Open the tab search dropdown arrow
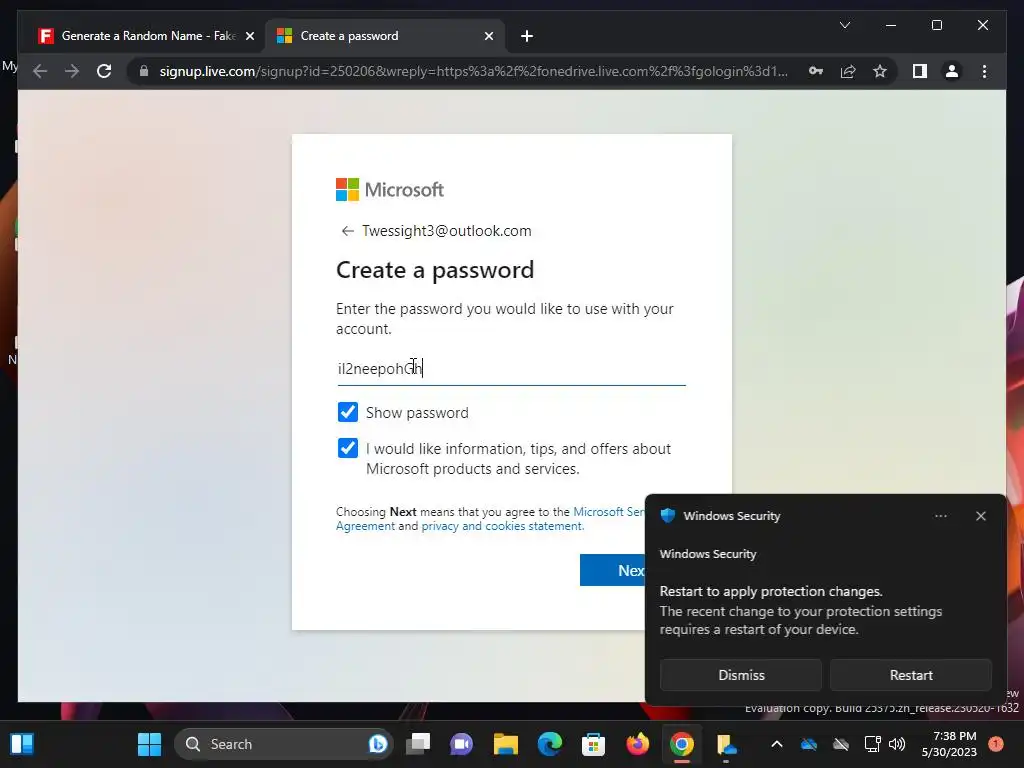The image size is (1024, 768). coord(844,25)
